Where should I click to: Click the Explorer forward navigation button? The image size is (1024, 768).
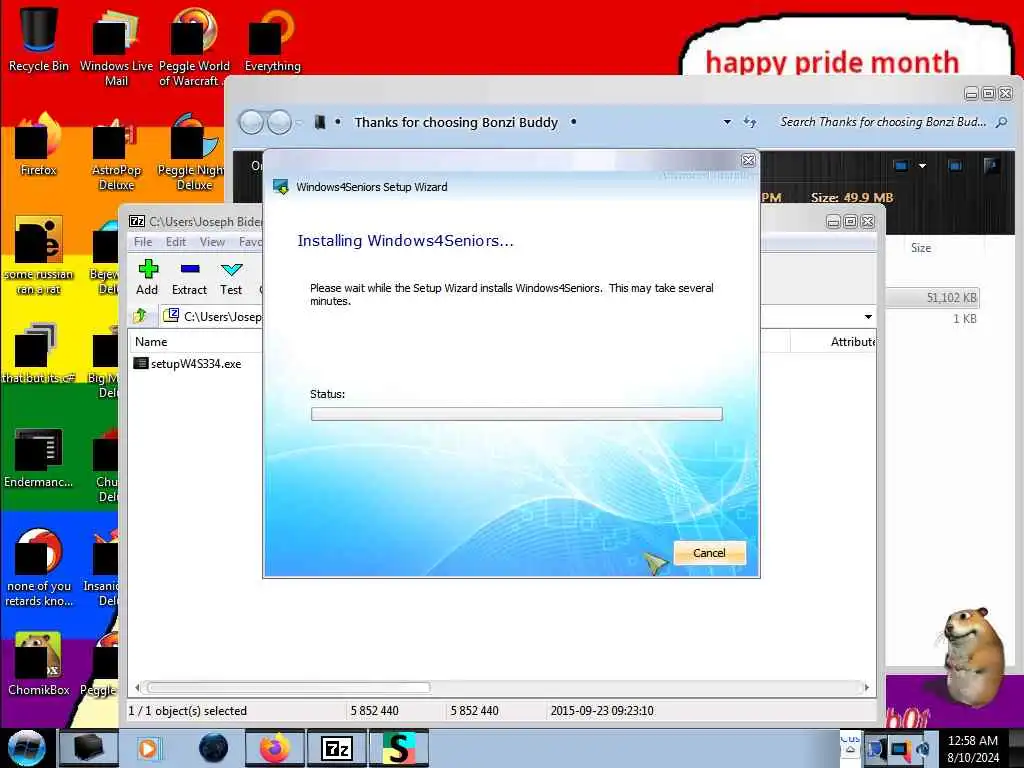point(280,122)
